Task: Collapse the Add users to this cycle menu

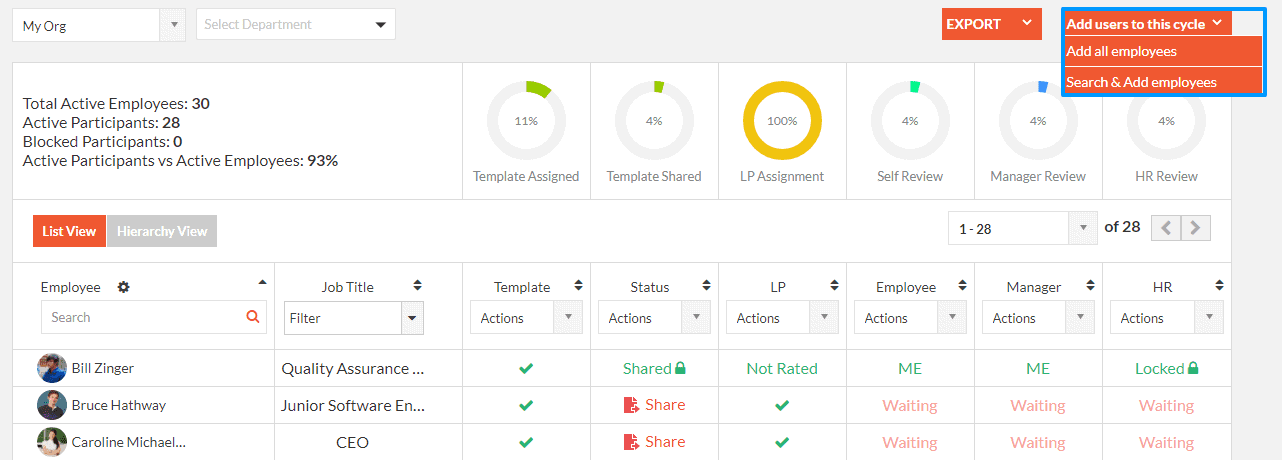Action: click(1148, 24)
